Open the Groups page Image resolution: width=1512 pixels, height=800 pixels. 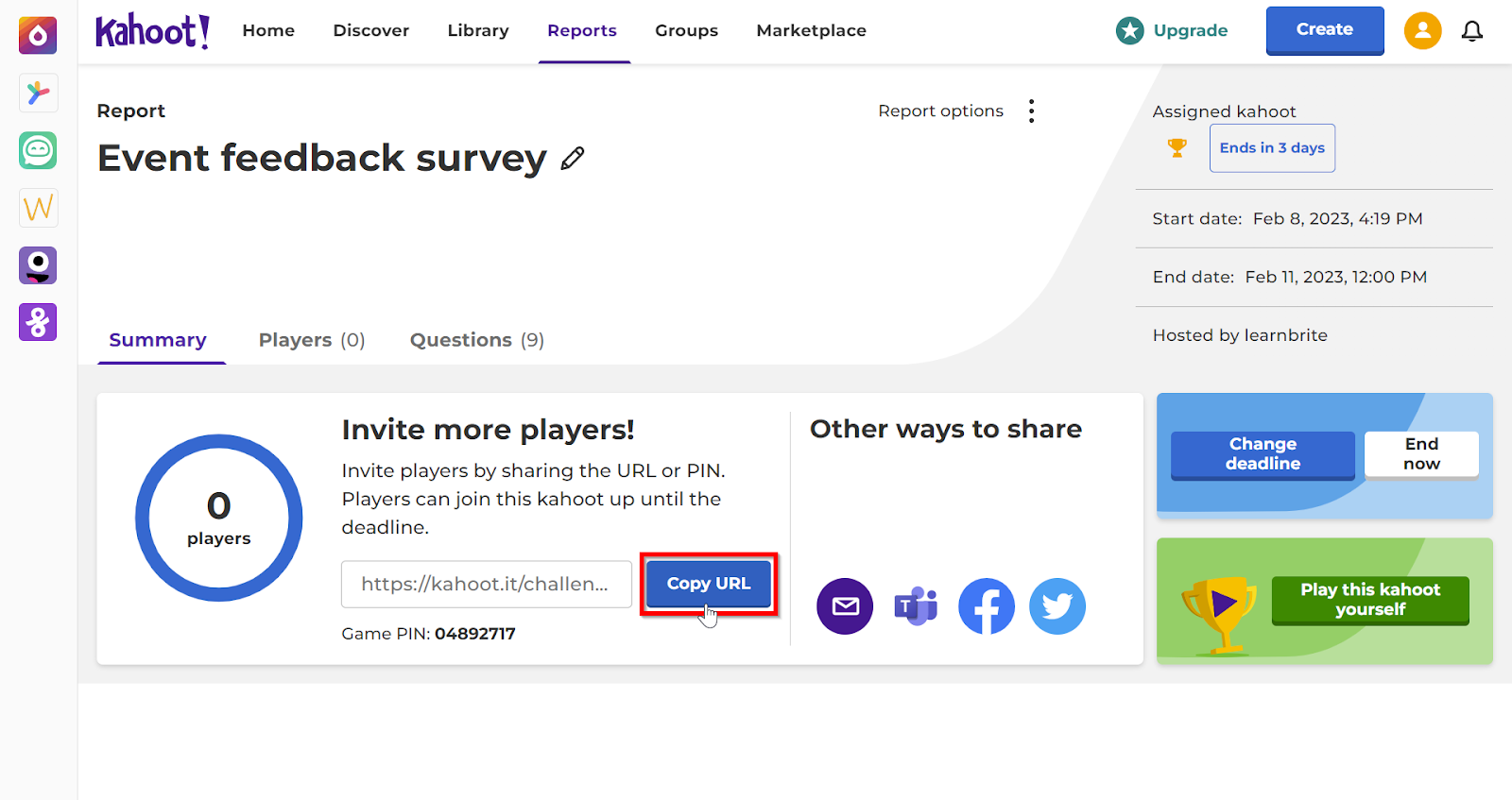click(687, 30)
